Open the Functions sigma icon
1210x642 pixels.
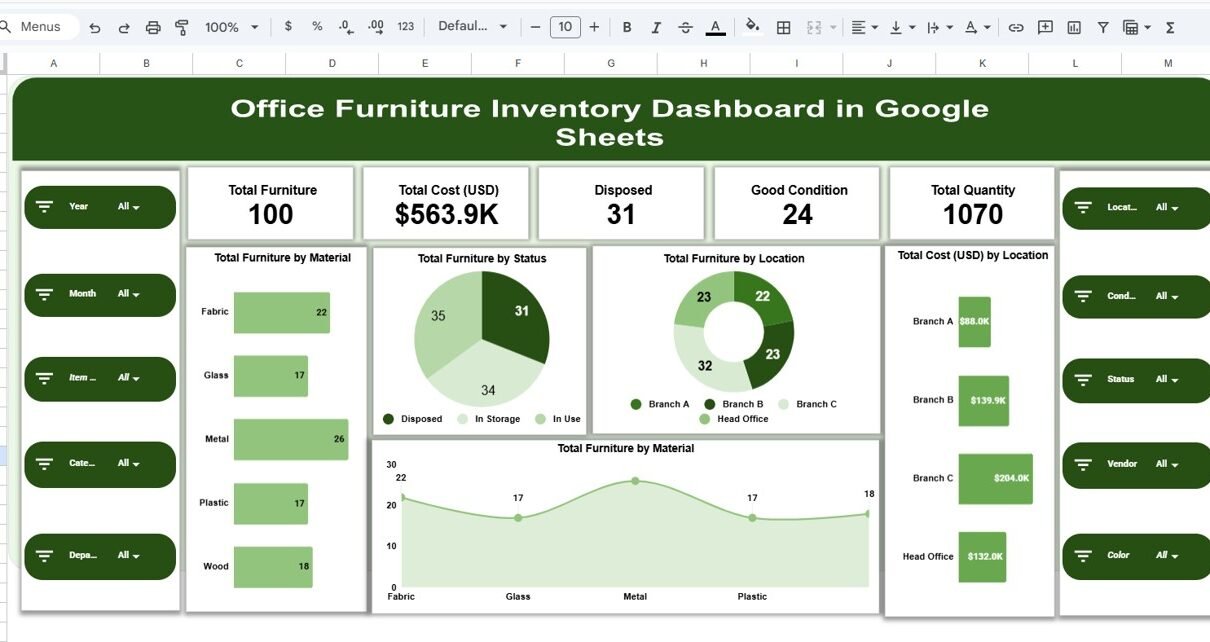click(1171, 27)
